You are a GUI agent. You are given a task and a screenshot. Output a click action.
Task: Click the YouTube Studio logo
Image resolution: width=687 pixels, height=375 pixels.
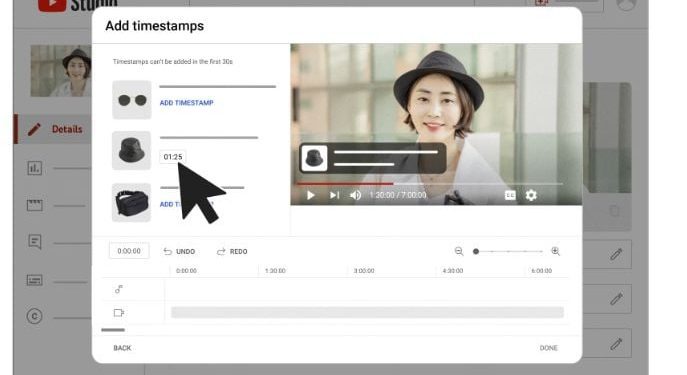tap(78, 5)
